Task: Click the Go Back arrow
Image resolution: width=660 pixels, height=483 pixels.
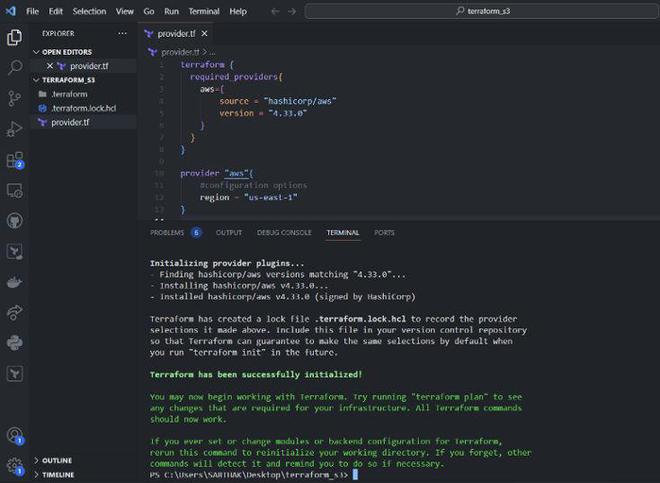Action: pos(275,11)
